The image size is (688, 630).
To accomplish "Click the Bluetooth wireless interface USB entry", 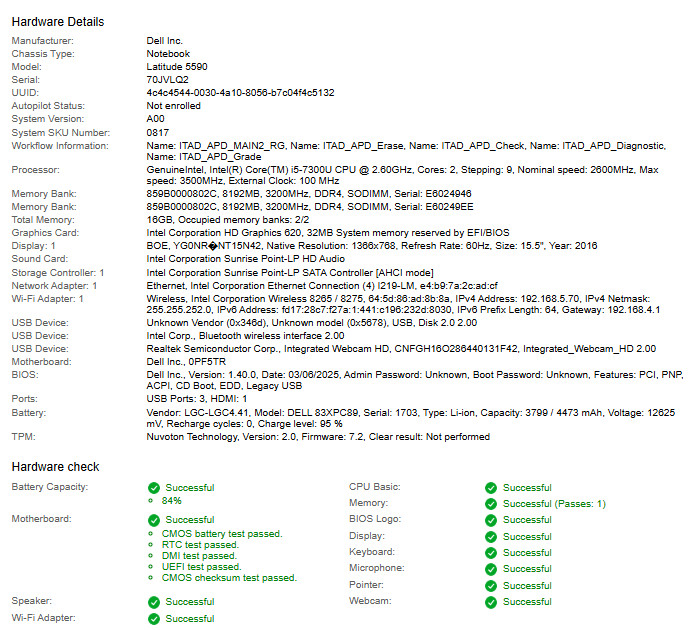I will pyautogui.click(x=245, y=336).
